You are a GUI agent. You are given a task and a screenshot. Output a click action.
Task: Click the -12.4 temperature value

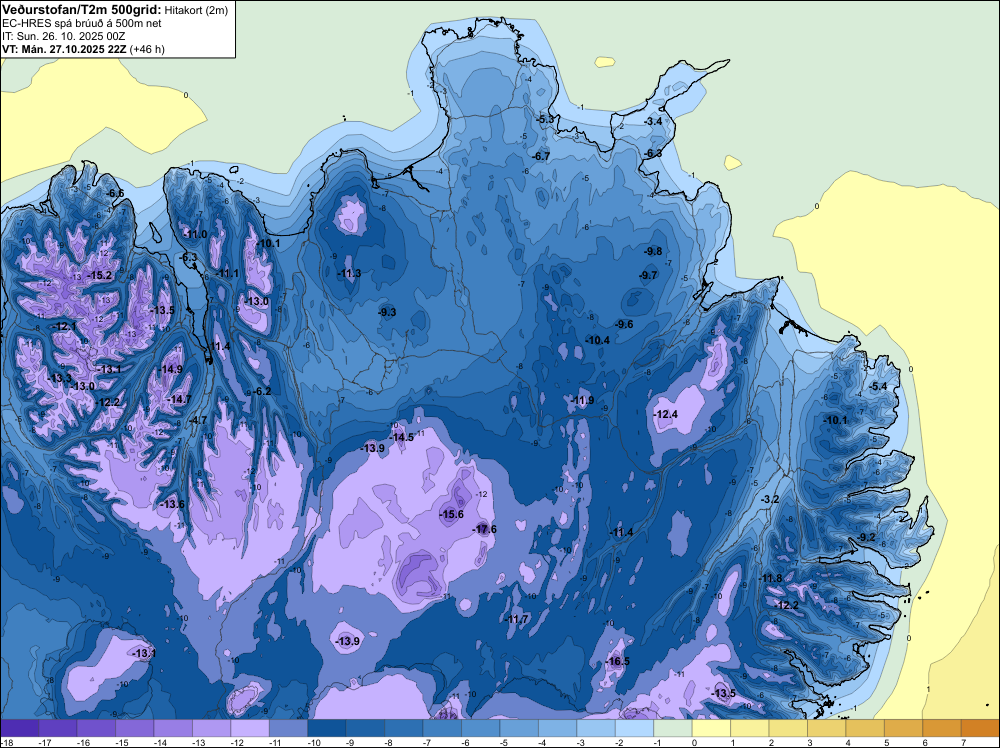pyautogui.click(x=665, y=414)
